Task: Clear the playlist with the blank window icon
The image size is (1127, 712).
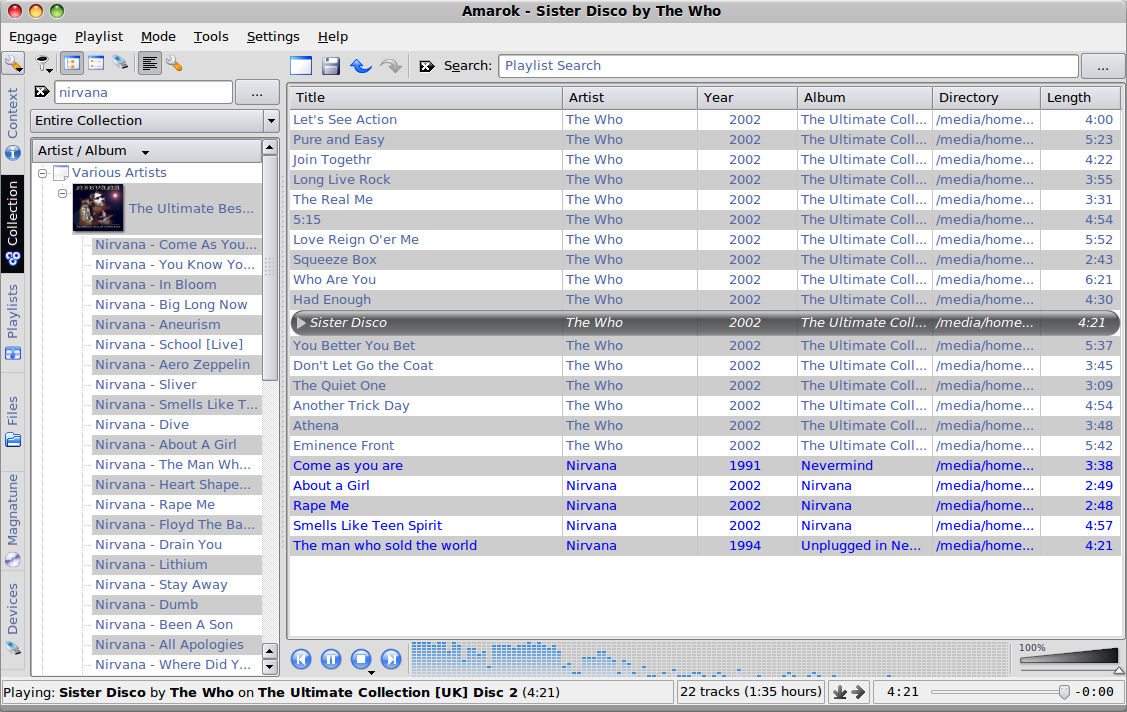Action: (301, 65)
